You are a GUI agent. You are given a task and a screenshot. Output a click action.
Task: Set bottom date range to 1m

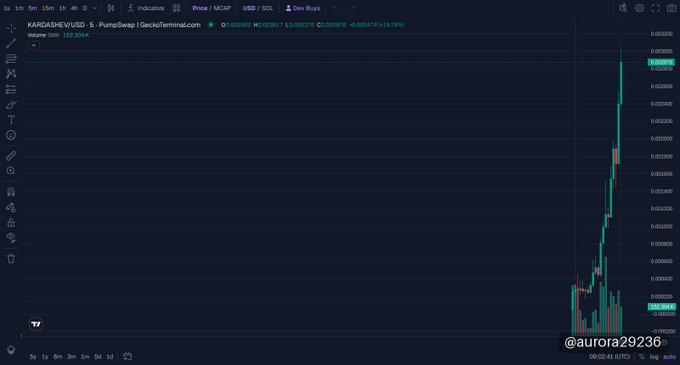point(85,356)
